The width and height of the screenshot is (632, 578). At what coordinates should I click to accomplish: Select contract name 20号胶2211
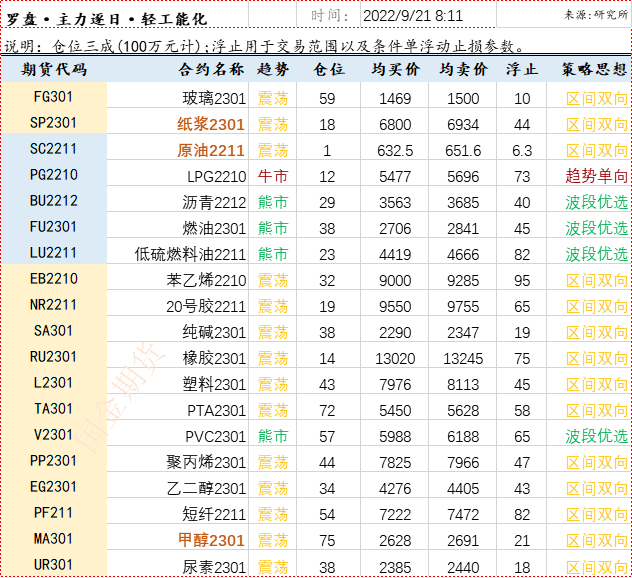click(x=206, y=306)
